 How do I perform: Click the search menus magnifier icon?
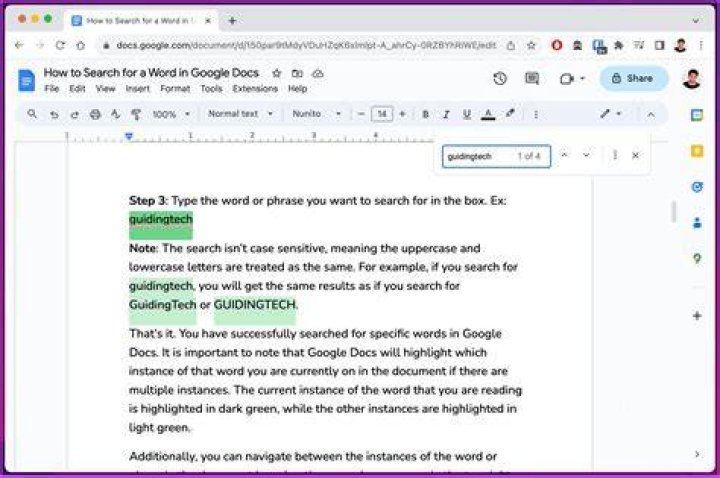pyautogui.click(x=32, y=113)
